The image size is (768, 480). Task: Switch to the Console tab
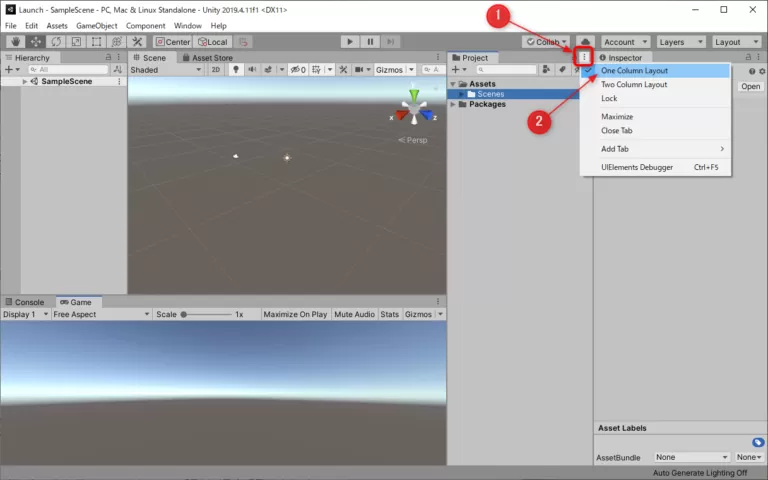pos(24,302)
